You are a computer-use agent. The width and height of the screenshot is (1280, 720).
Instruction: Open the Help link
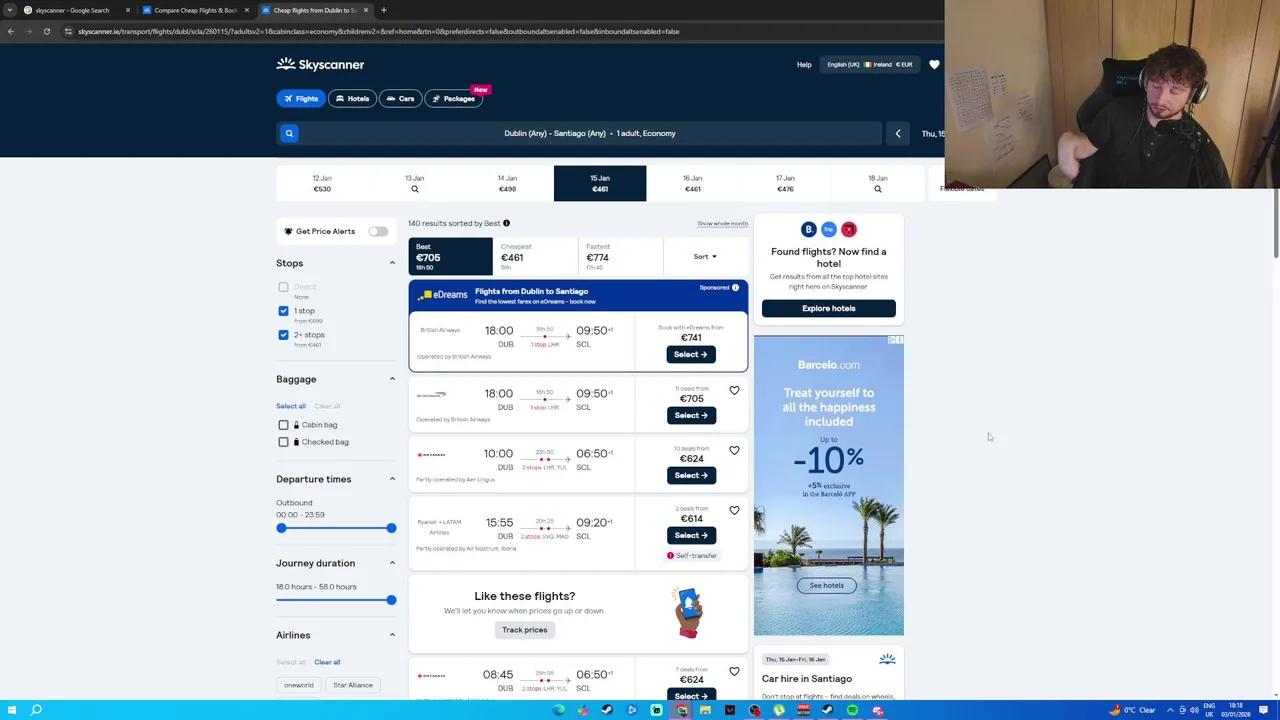[804, 64]
